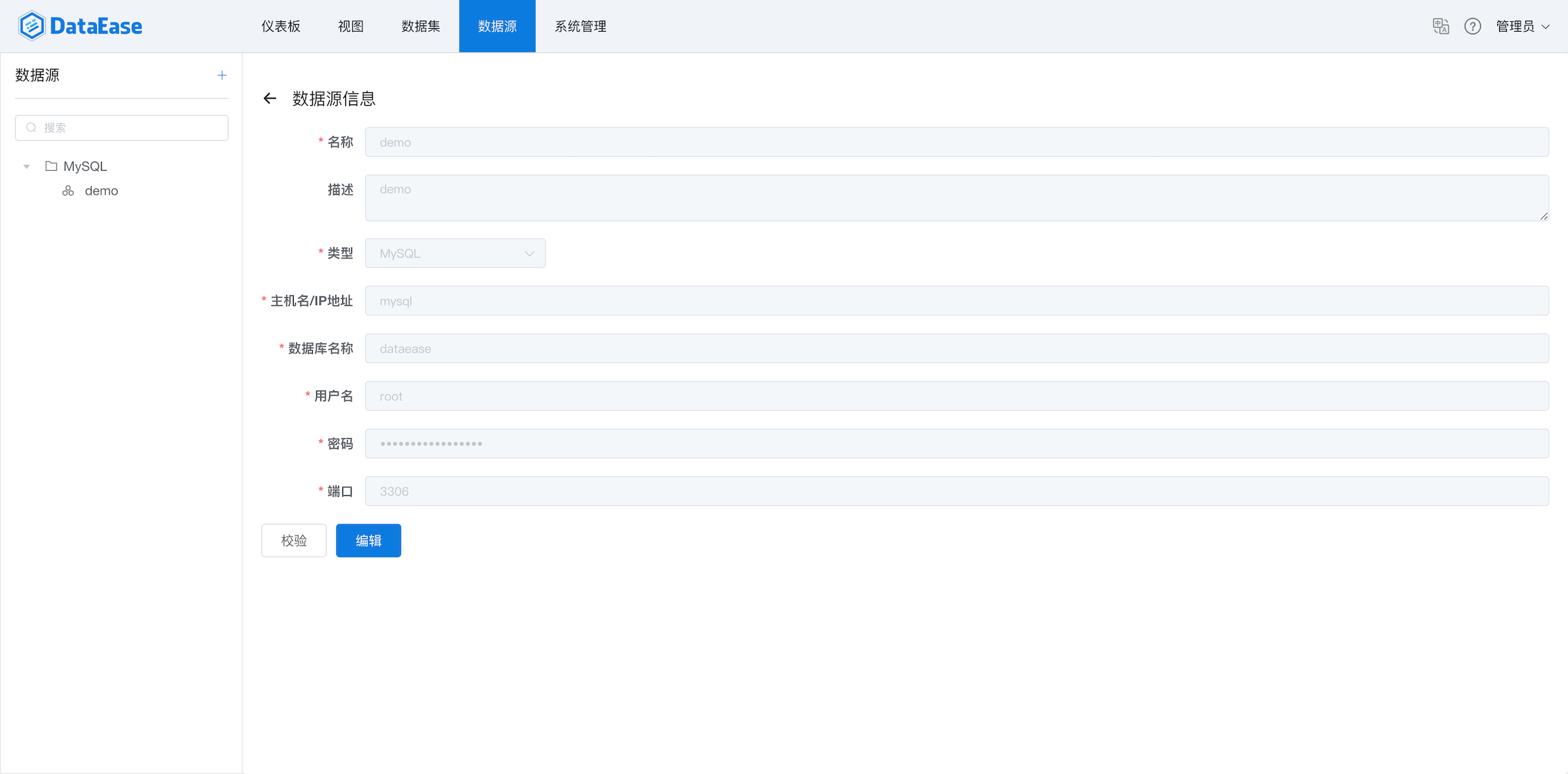Select the demo item in tree
1568x774 pixels.
click(x=101, y=191)
